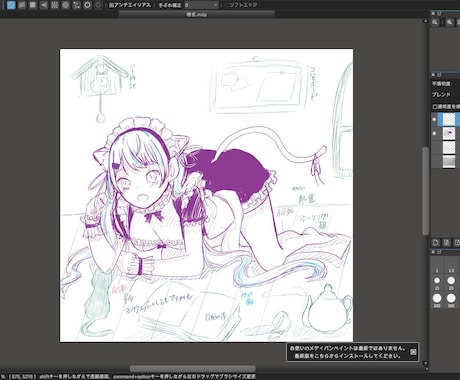
Task: Close the brush size panel with x icon
Action: (433, 252)
